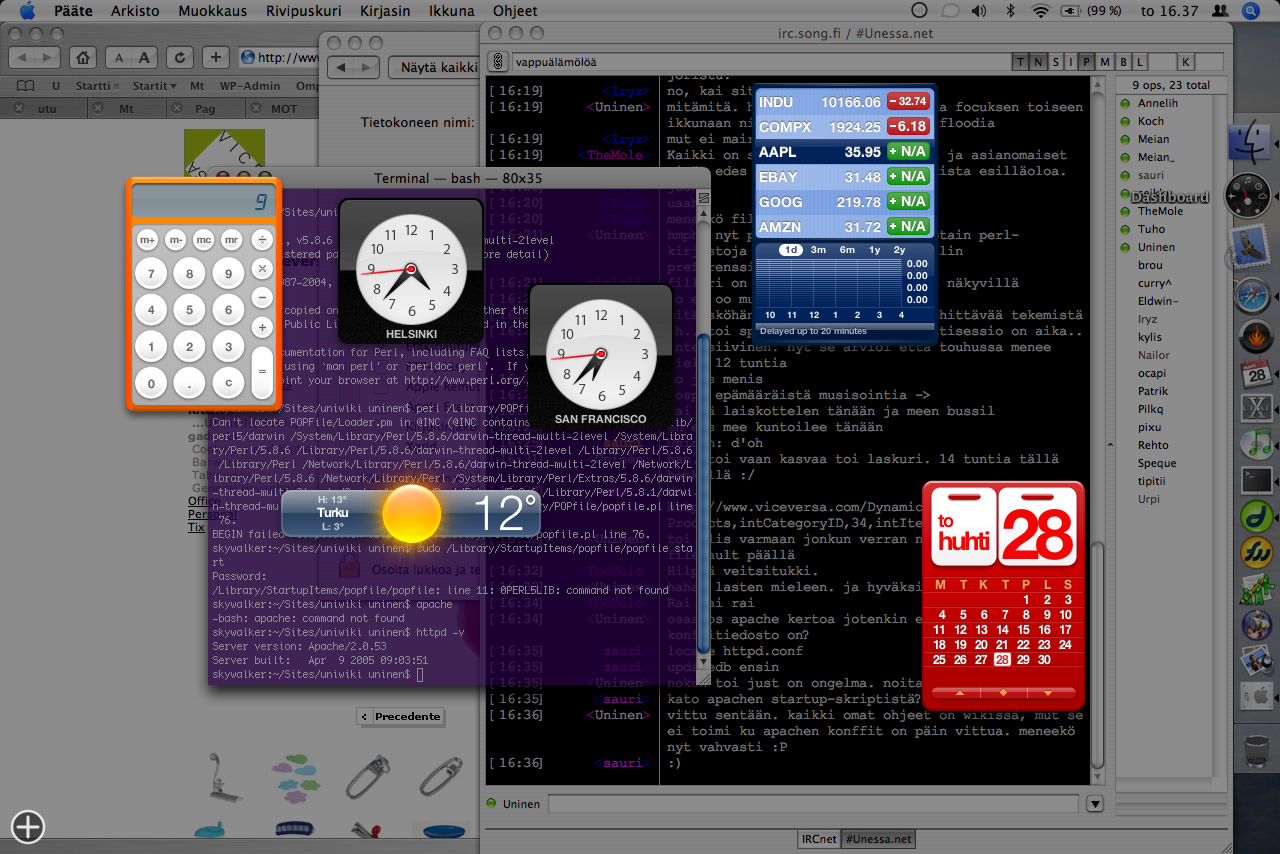Open the WP-Admin bookmark link
Screen dimensions: 1280x854
(250, 86)
